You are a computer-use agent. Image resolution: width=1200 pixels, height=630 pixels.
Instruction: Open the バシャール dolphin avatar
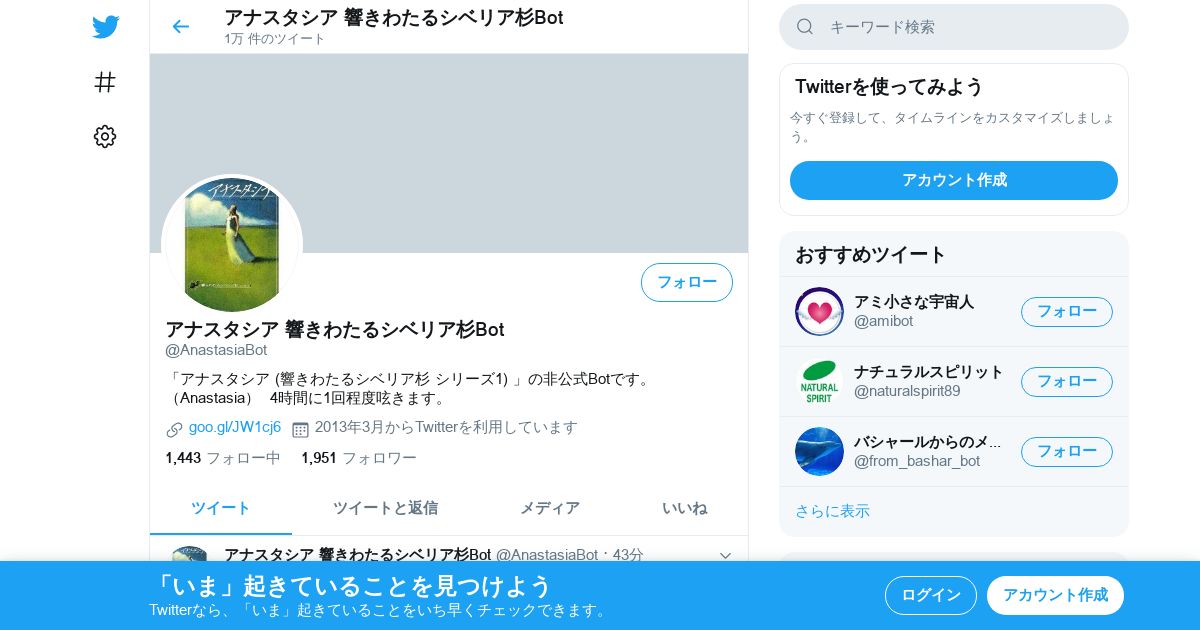tap(819, 451)
